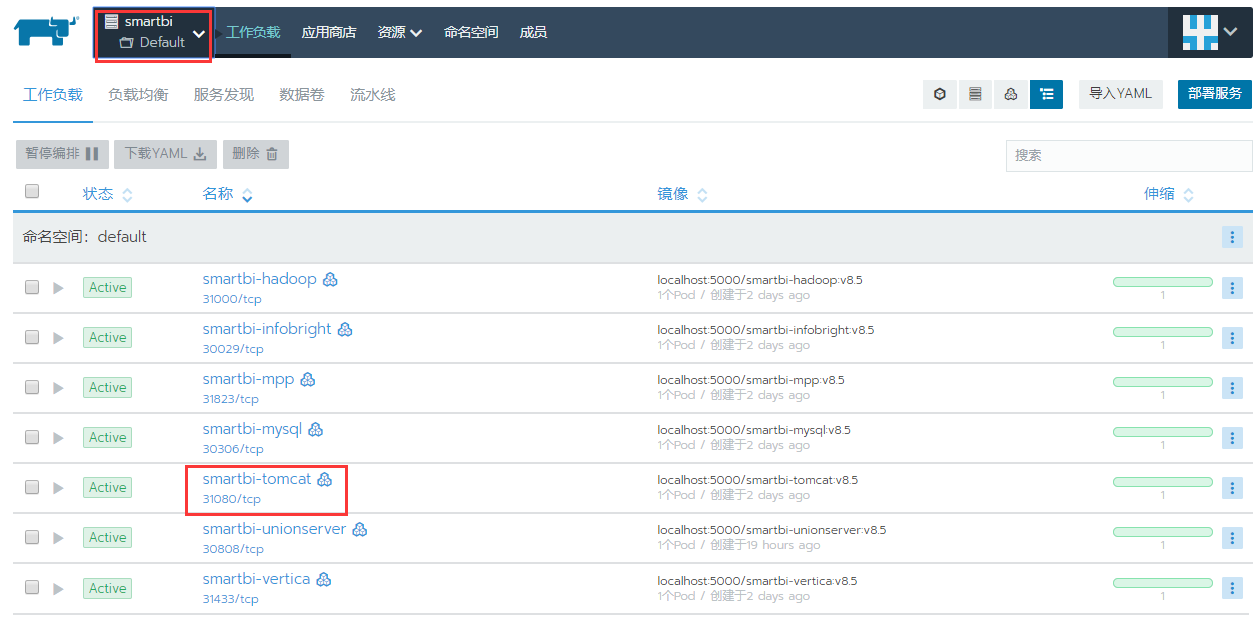Click smartbi-hadoop scale progress bar
Viewport: 1256px width, 619px height.
pyautogui.click(x=1163, y=282)
